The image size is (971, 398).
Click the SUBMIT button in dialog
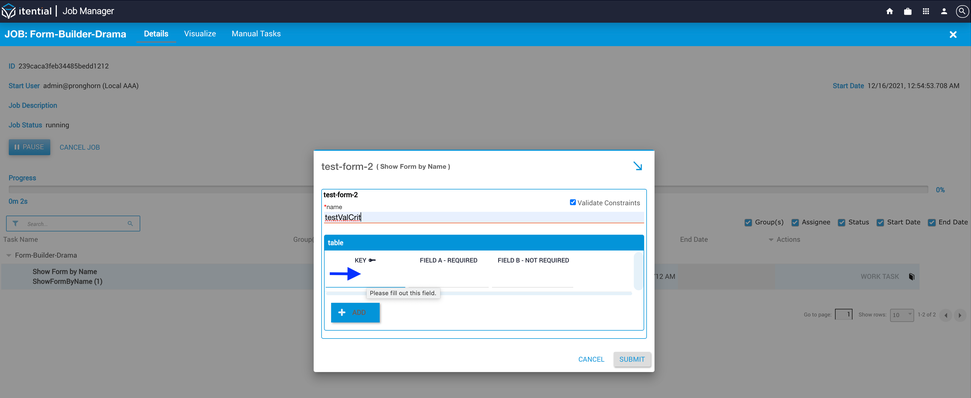pos(632,360)
